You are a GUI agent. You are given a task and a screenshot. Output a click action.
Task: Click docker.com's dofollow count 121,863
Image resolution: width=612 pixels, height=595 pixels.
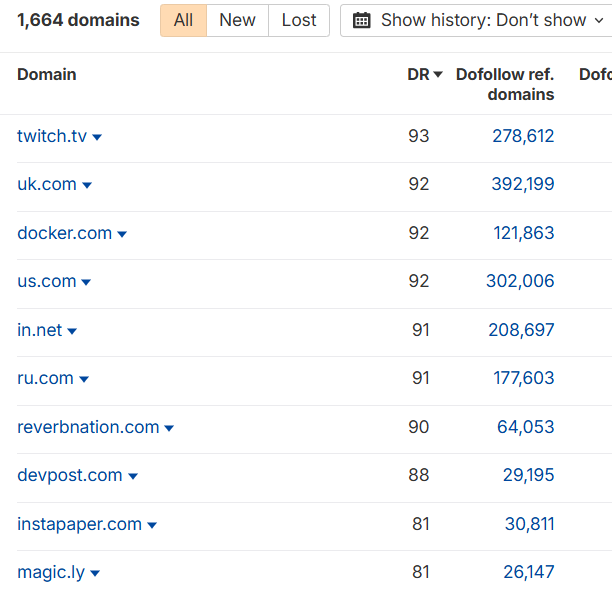click(524, 233)
